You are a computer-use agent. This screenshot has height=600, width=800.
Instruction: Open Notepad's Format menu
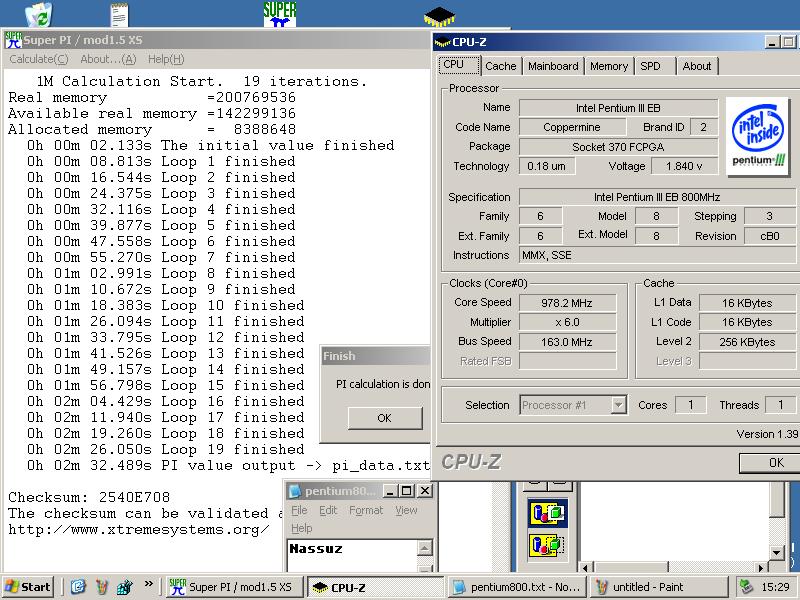click(366, 510)
